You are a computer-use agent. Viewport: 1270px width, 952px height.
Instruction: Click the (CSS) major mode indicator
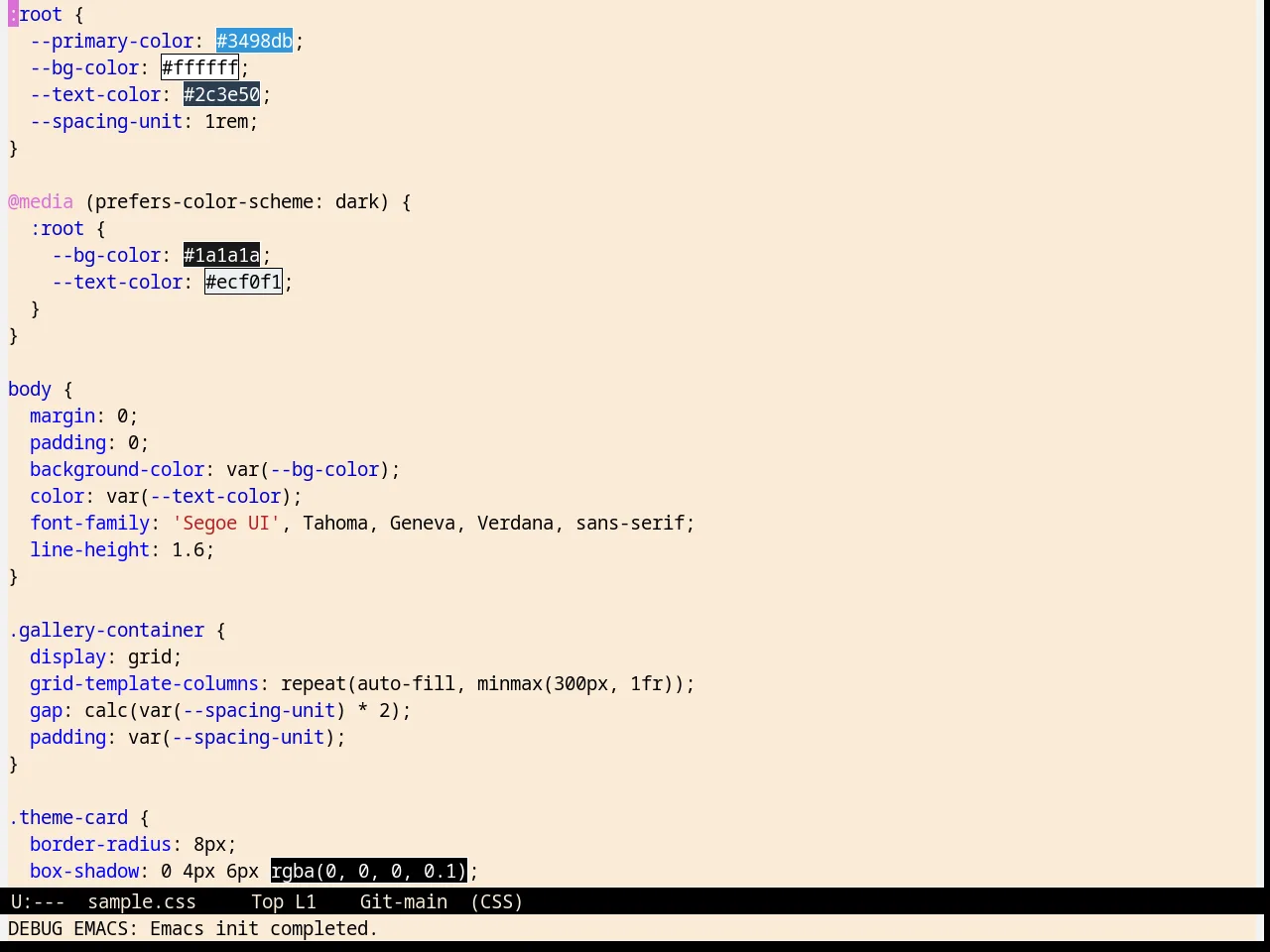(x=497, y=901)
